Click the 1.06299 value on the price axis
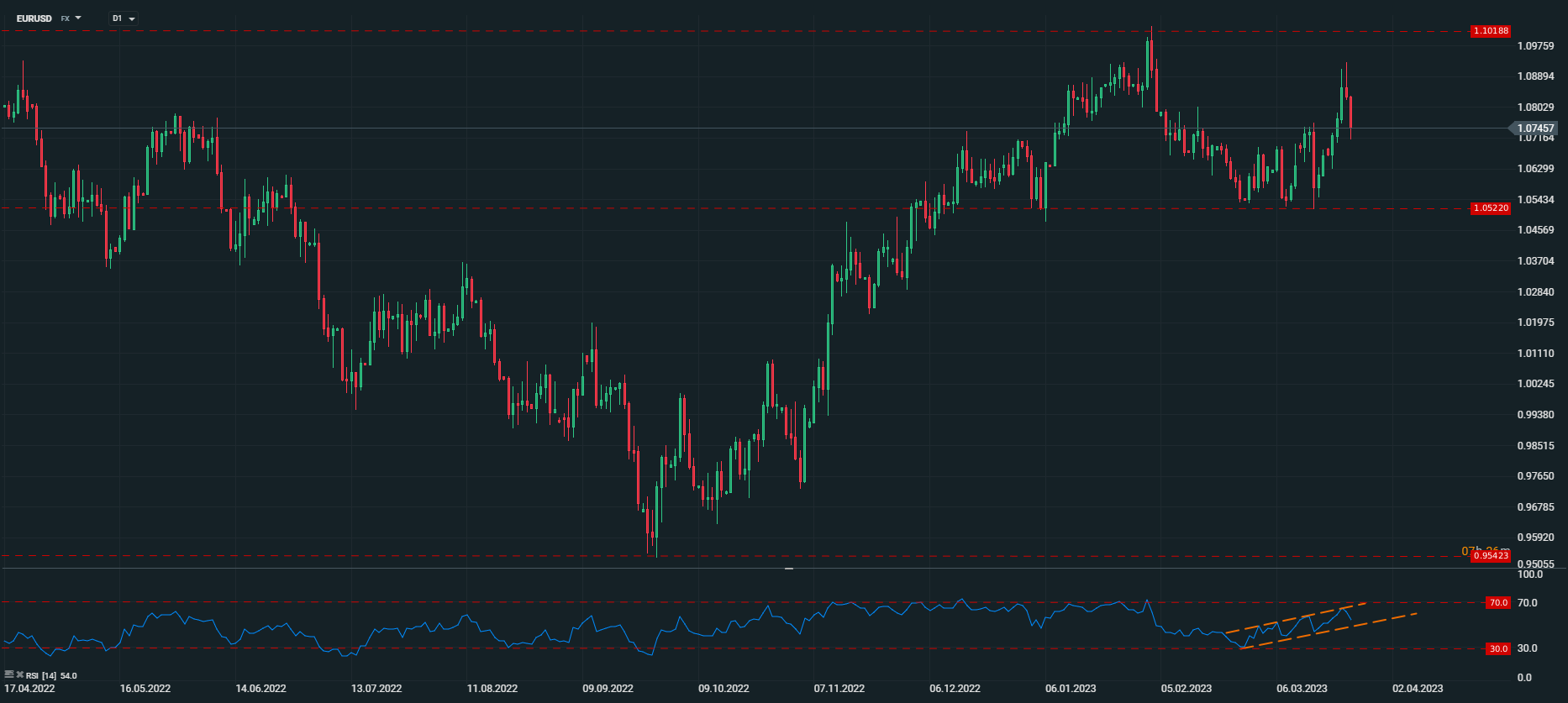Image resolution: width=1568 pixels, height=703 pixels. click(1535, 169)
